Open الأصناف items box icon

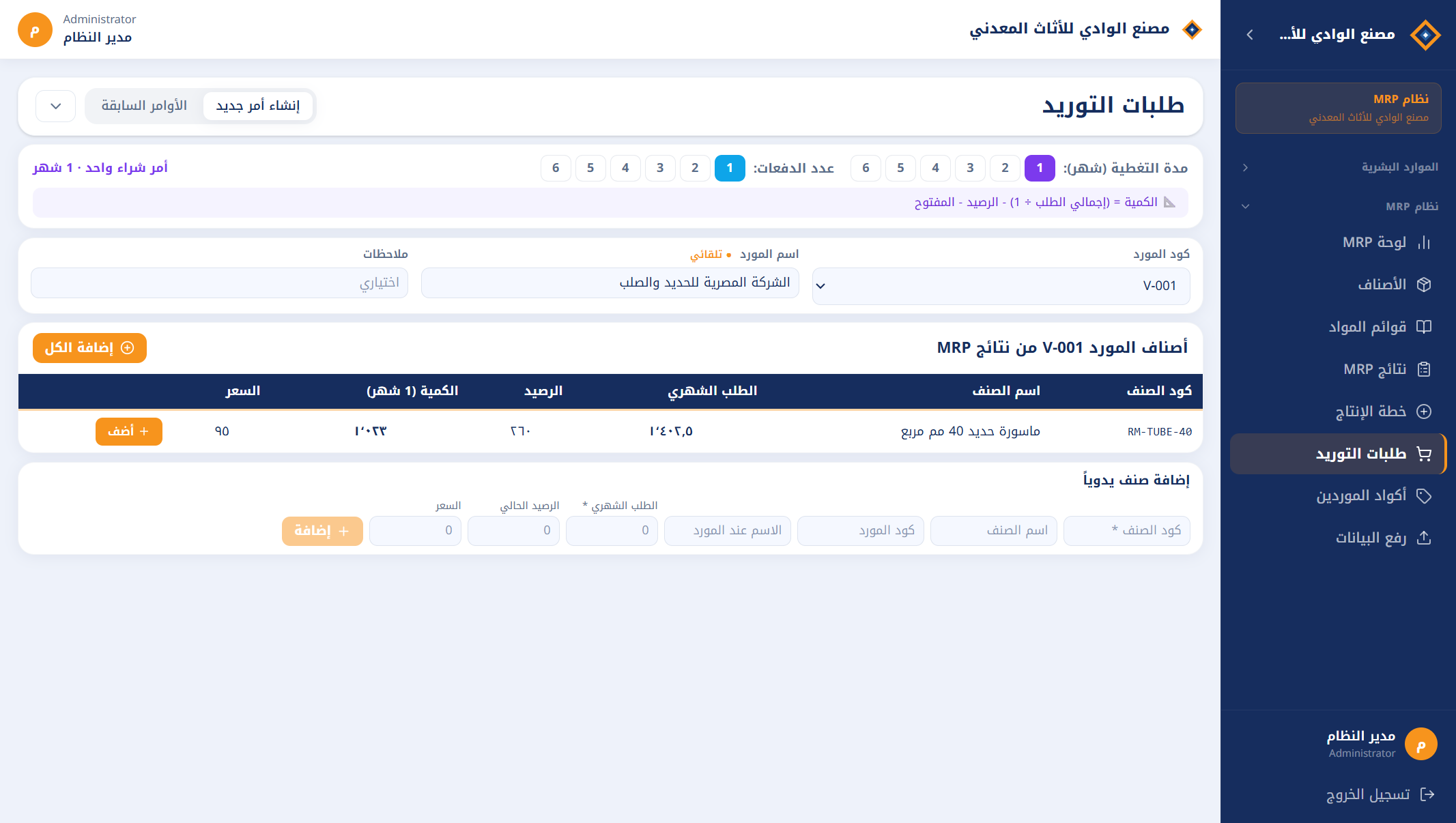(x=1424, y=285)
